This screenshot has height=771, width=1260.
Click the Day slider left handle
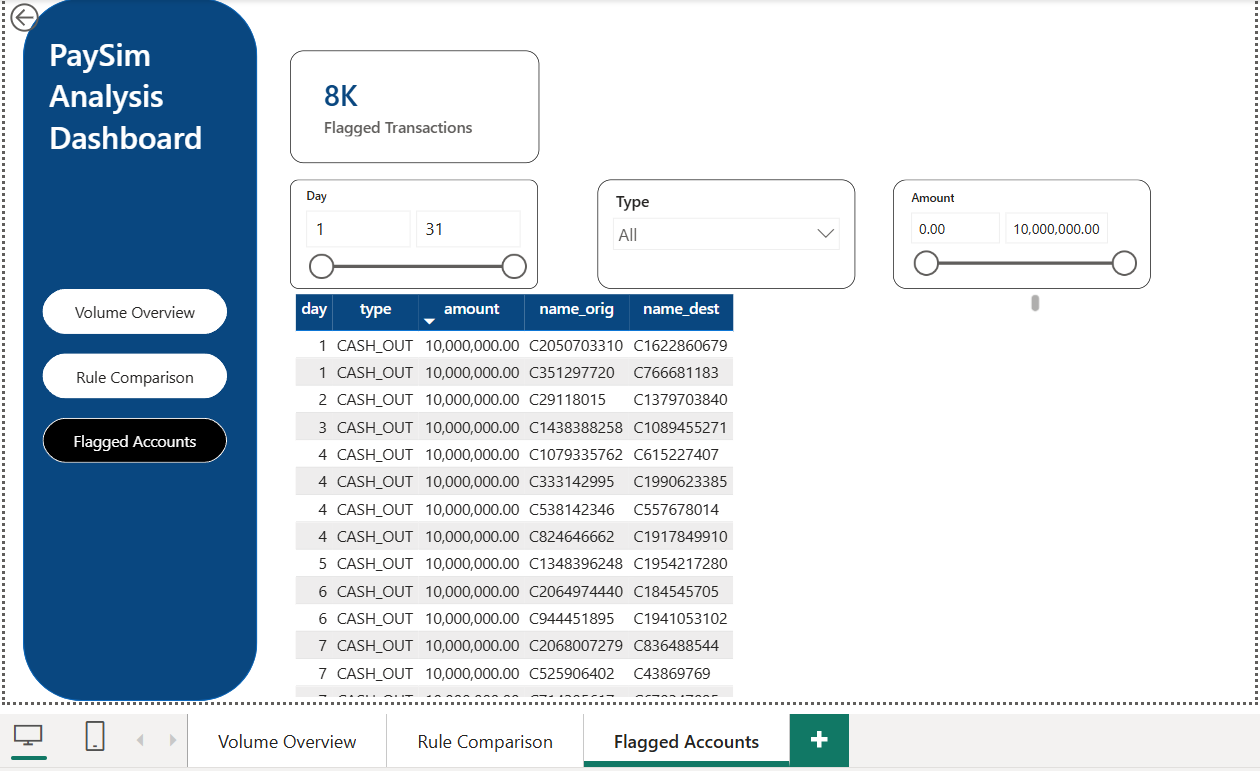click(321, 266)
